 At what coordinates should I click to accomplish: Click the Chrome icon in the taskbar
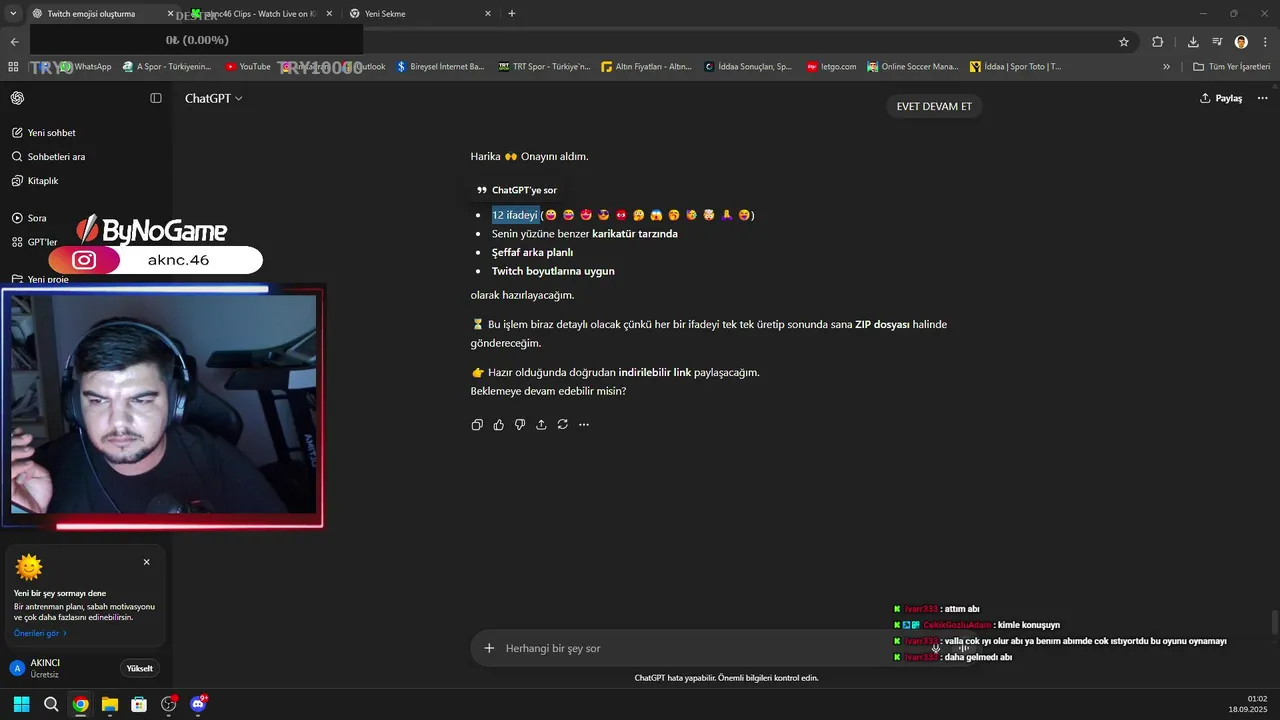coord(80,704)
